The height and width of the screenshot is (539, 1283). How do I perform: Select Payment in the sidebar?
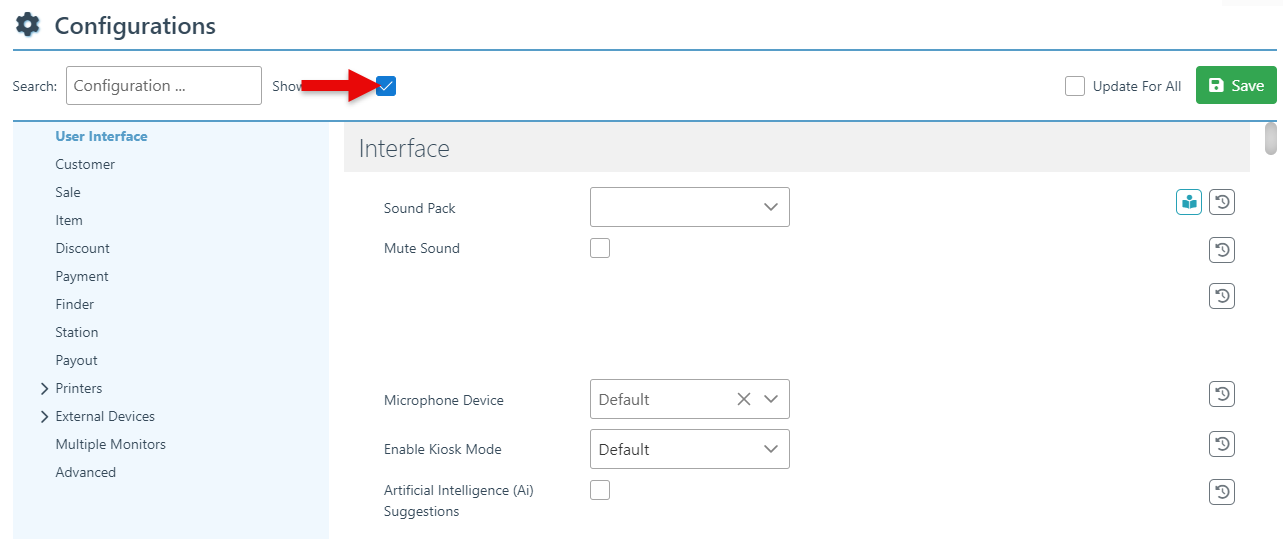(x=82, y=276)
